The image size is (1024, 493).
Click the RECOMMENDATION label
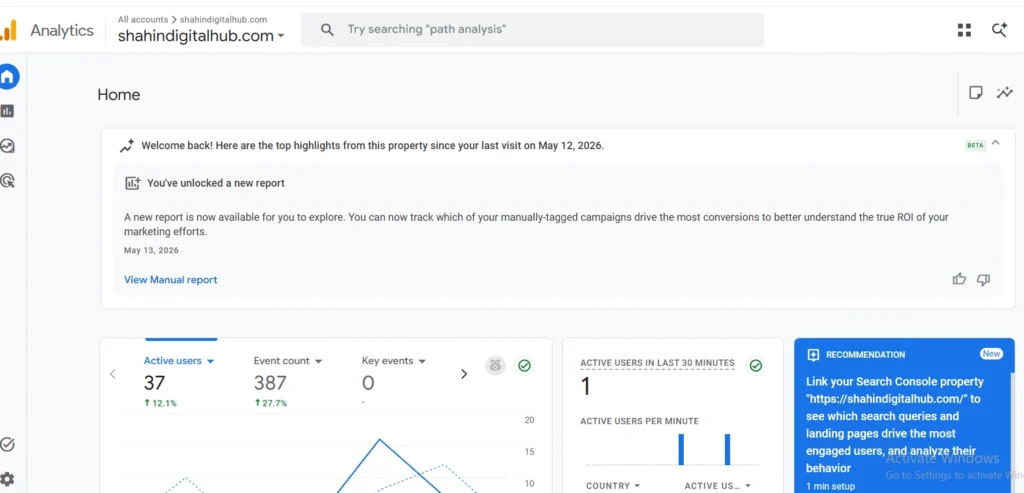coord(865,355)
